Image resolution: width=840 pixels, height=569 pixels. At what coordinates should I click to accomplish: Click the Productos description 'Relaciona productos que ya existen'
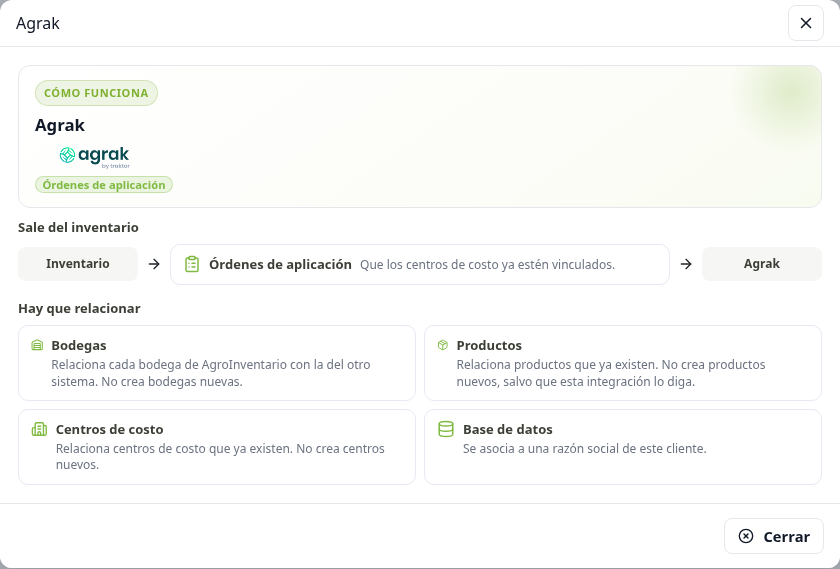(x=611, y=373)
